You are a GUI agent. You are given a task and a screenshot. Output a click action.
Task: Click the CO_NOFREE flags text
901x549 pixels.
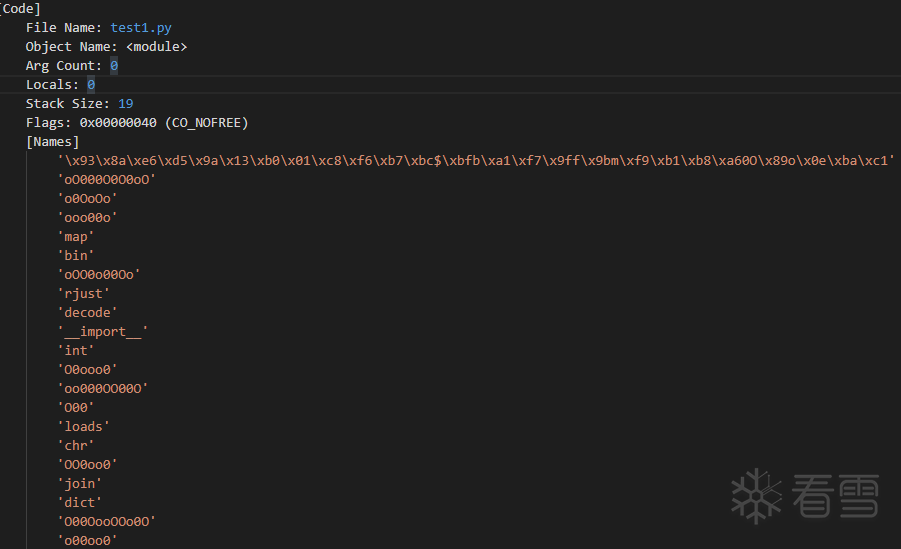tap(207, 123)
